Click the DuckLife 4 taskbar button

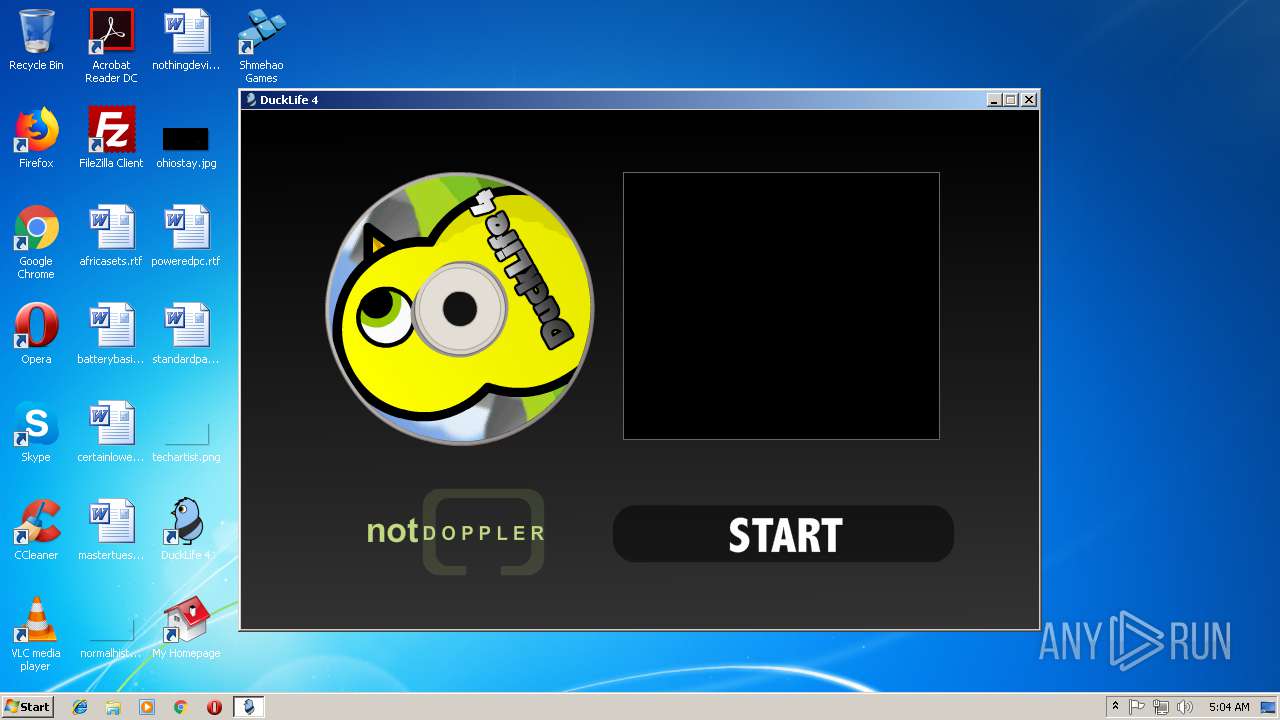pos(249,707)
